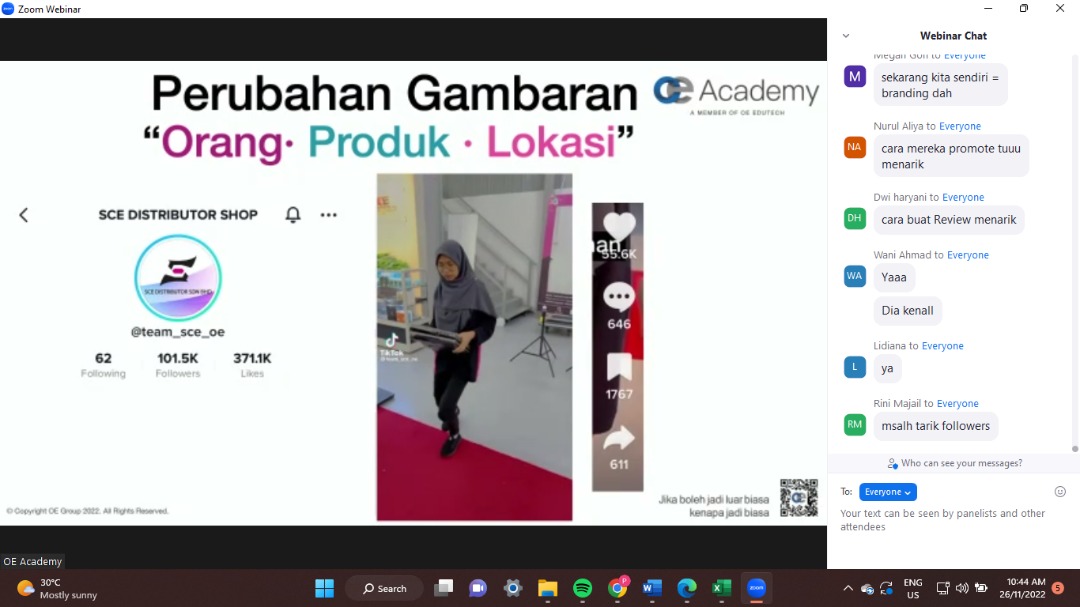Click the chat panel scrollbar
1080x607 pixels.
click(x=1075, y=250)
